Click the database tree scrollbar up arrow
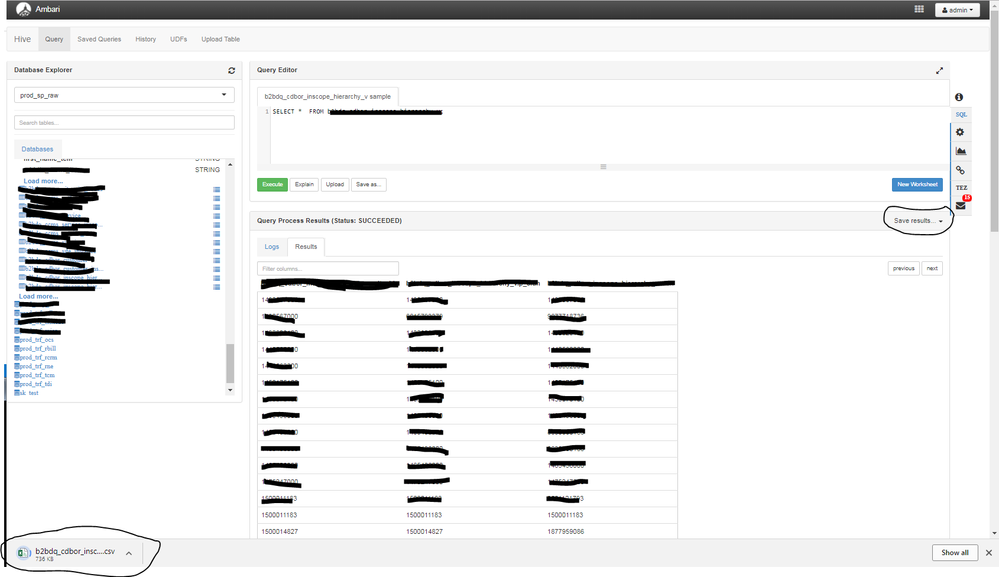The width and height of the screenshot is (999, 577). (230, 164)
